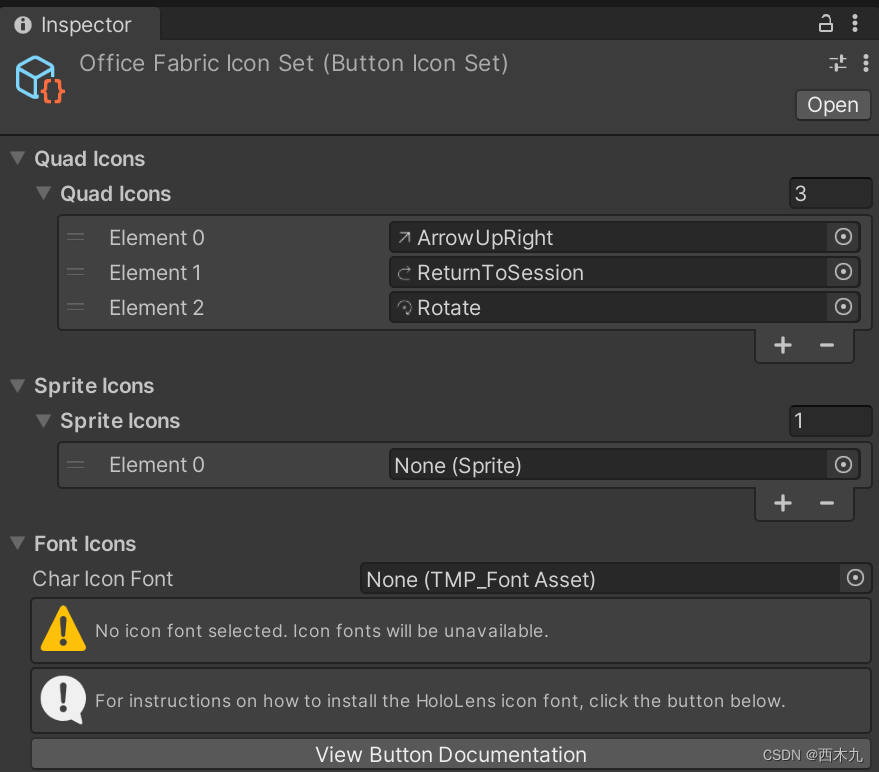Add a new Sprite Icons element
Screen dimensions: 879x772
pos(783,503)
